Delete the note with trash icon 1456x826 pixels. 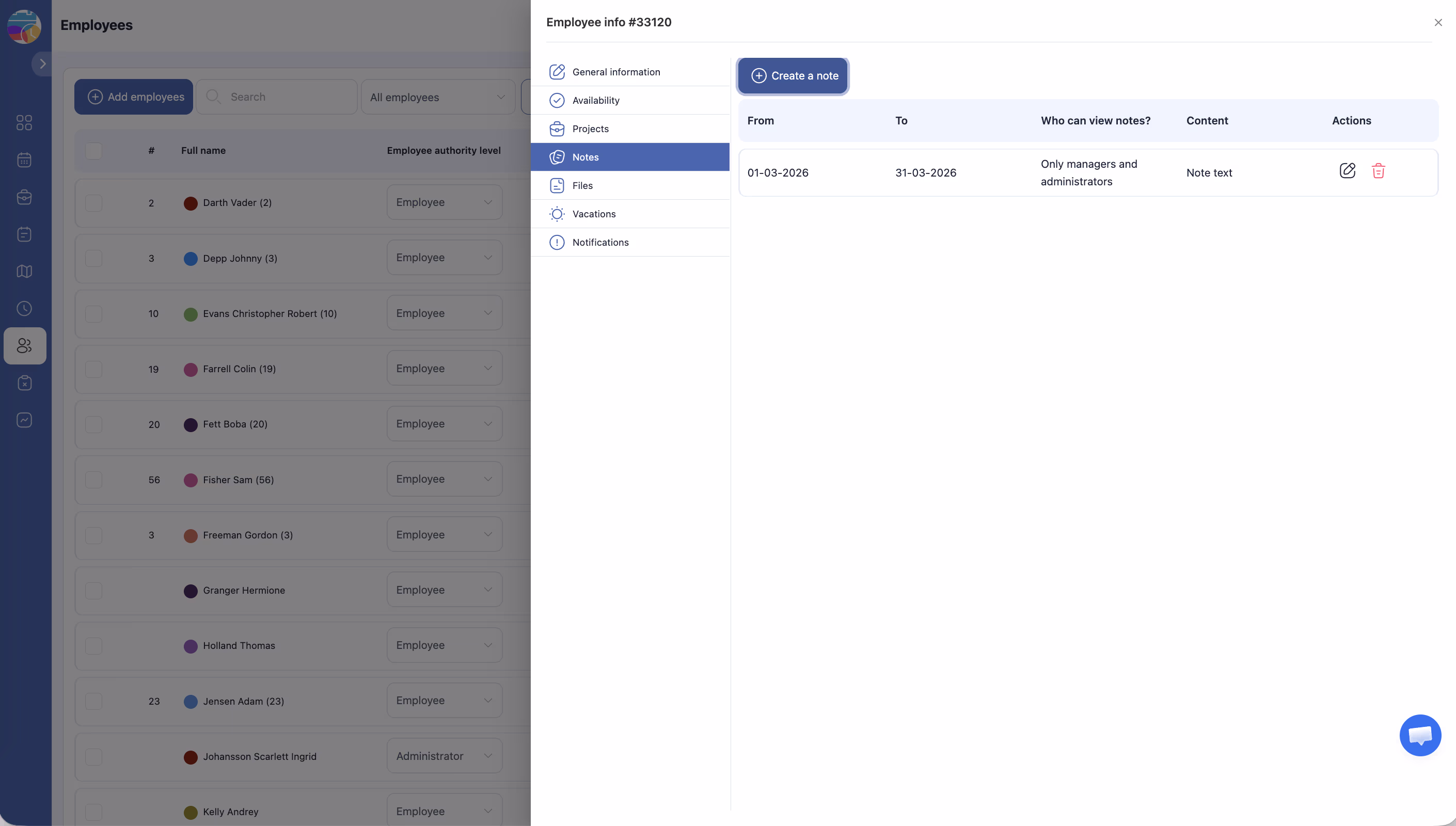tap(1378, 171)
